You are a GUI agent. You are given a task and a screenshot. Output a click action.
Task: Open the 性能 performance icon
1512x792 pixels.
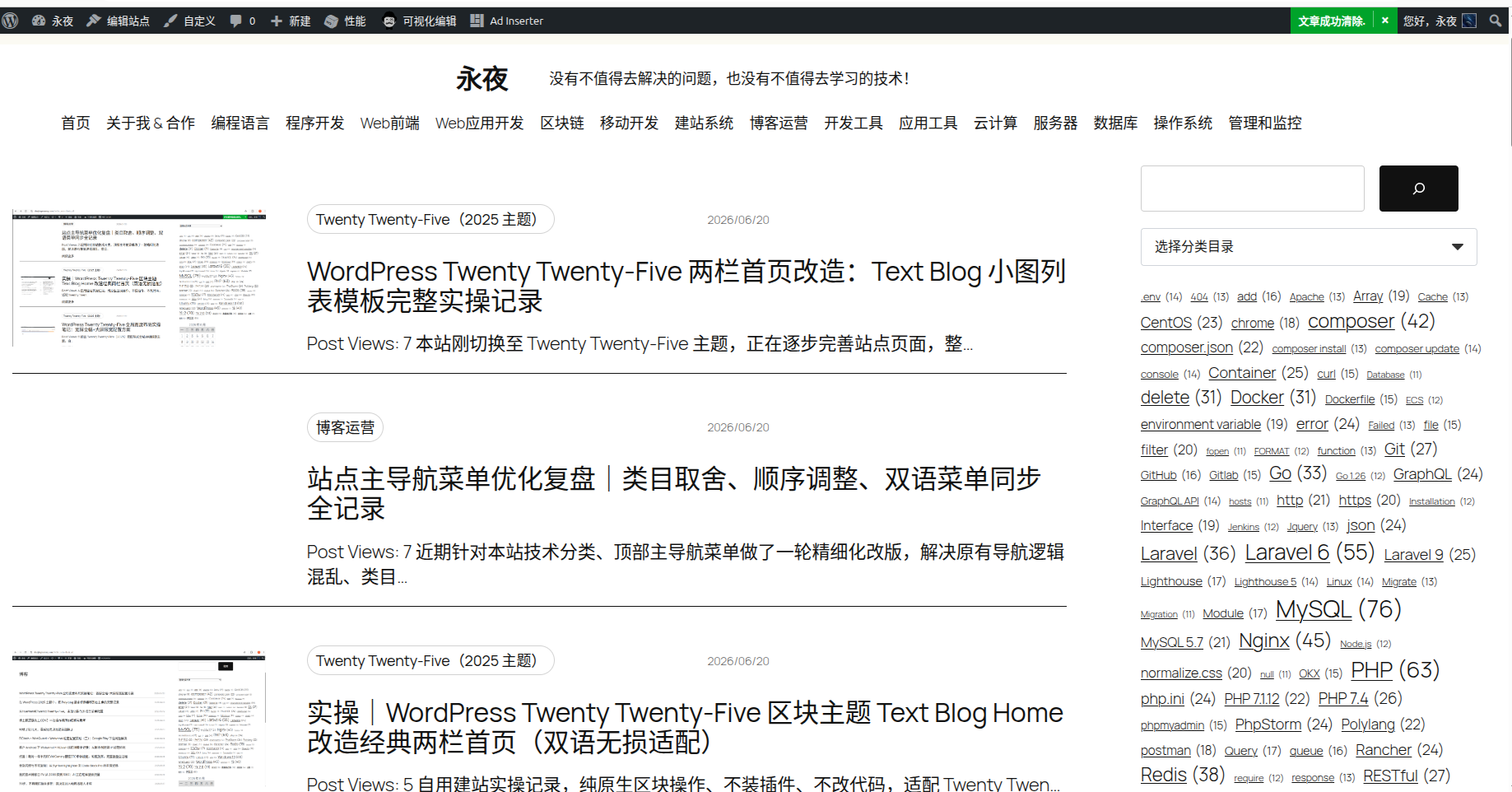point(331,21)
